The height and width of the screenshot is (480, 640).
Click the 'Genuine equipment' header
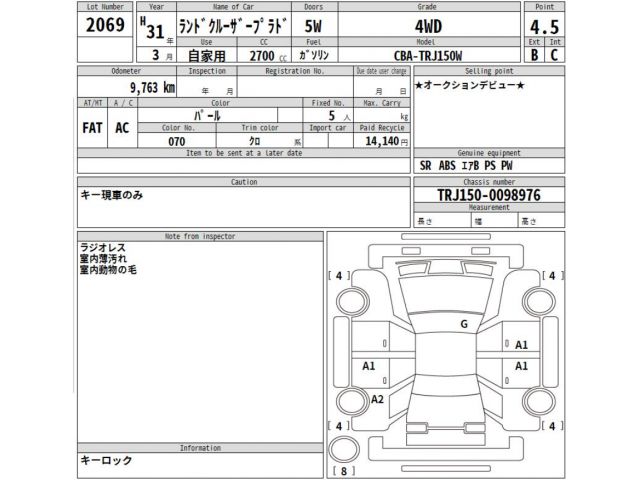tap(489, 153)
